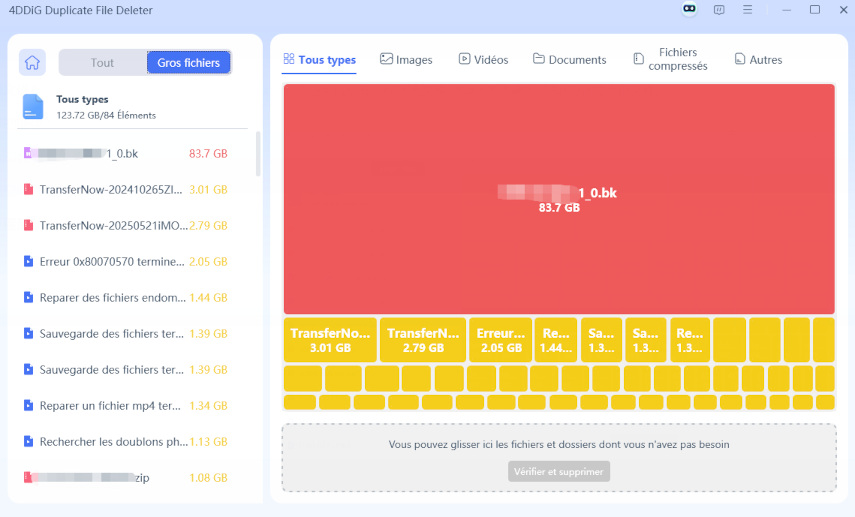Click the blue video icon of Erreur 0x80070570
The height and width of the screenshot is (517, 855).
click(28, 261)
